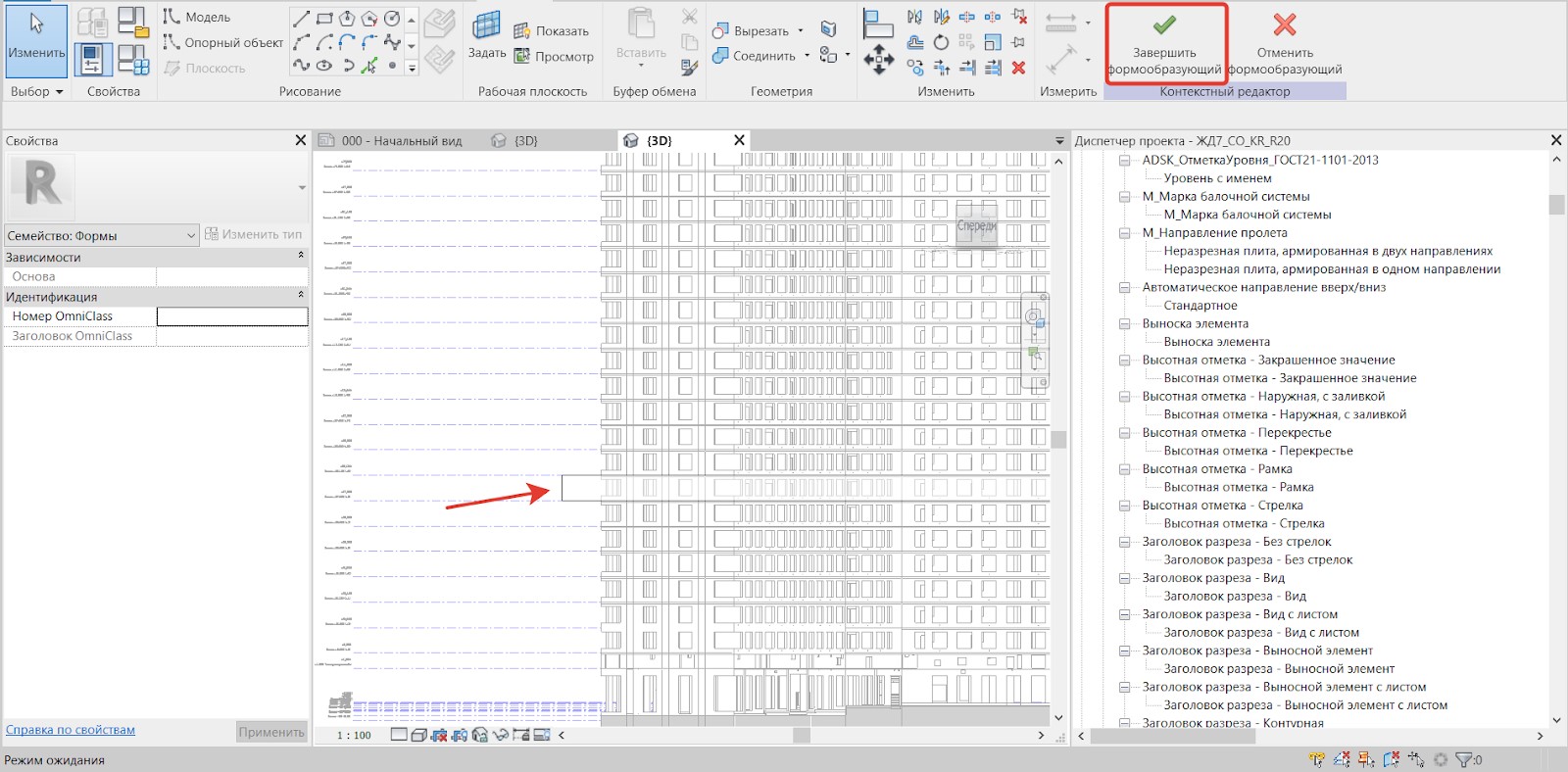This screenshot has height=772, width=1568.
Task: Pick the Circle draw tool
Action: (x=392, y=18)
